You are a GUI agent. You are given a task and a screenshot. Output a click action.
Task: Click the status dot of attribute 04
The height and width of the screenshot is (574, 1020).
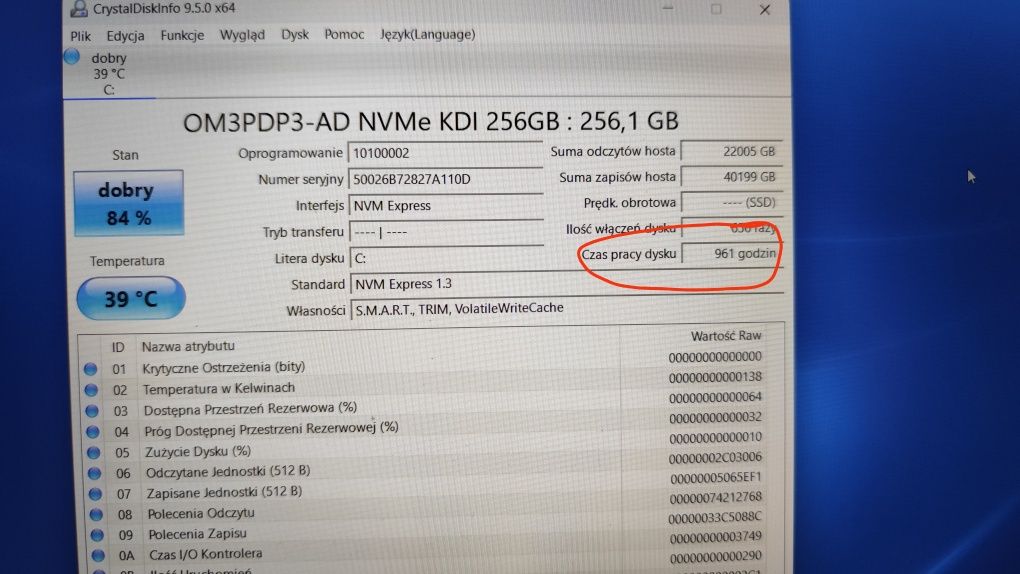coord(92,431)
